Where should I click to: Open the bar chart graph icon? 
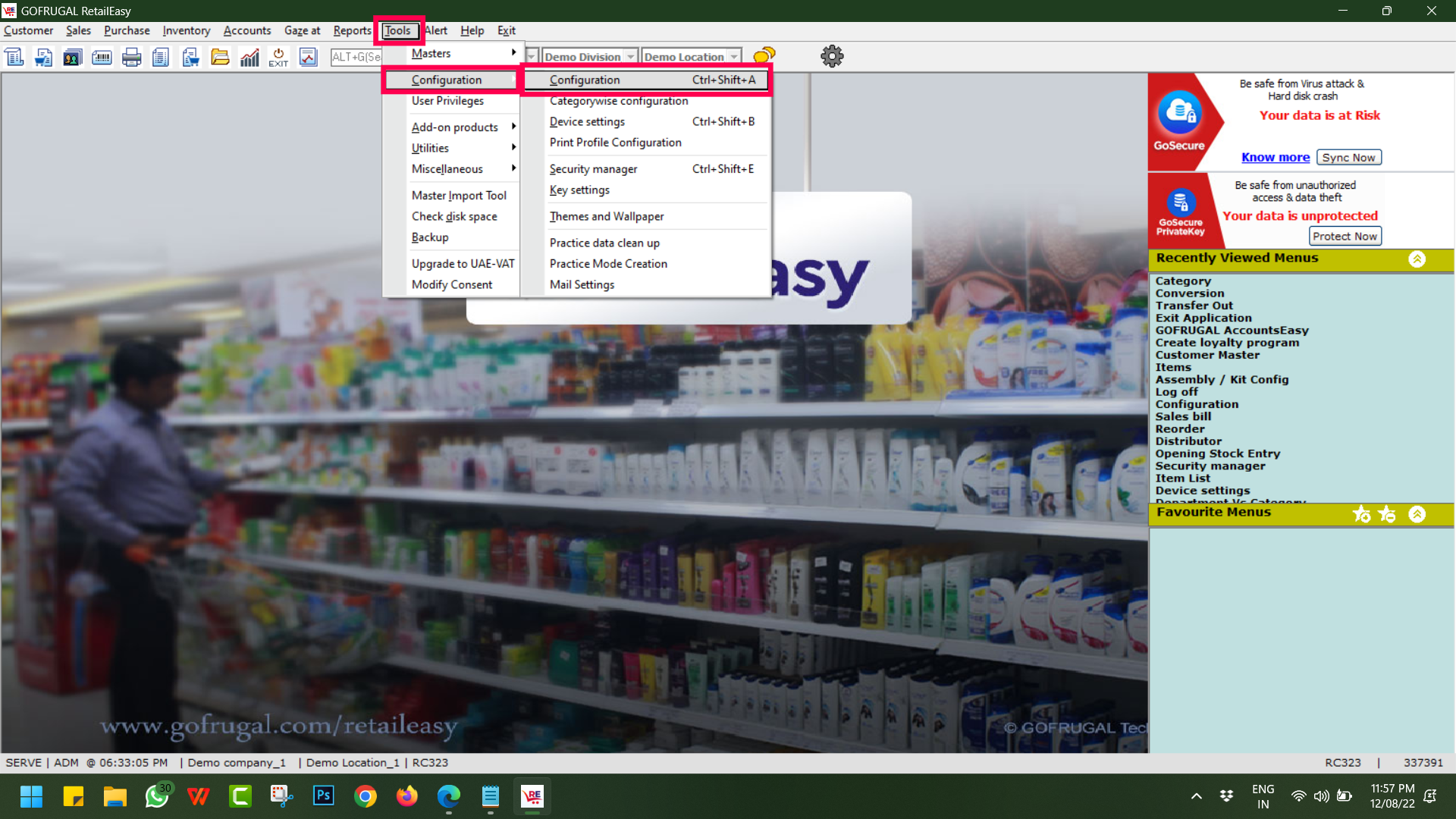tap(249, 57)
